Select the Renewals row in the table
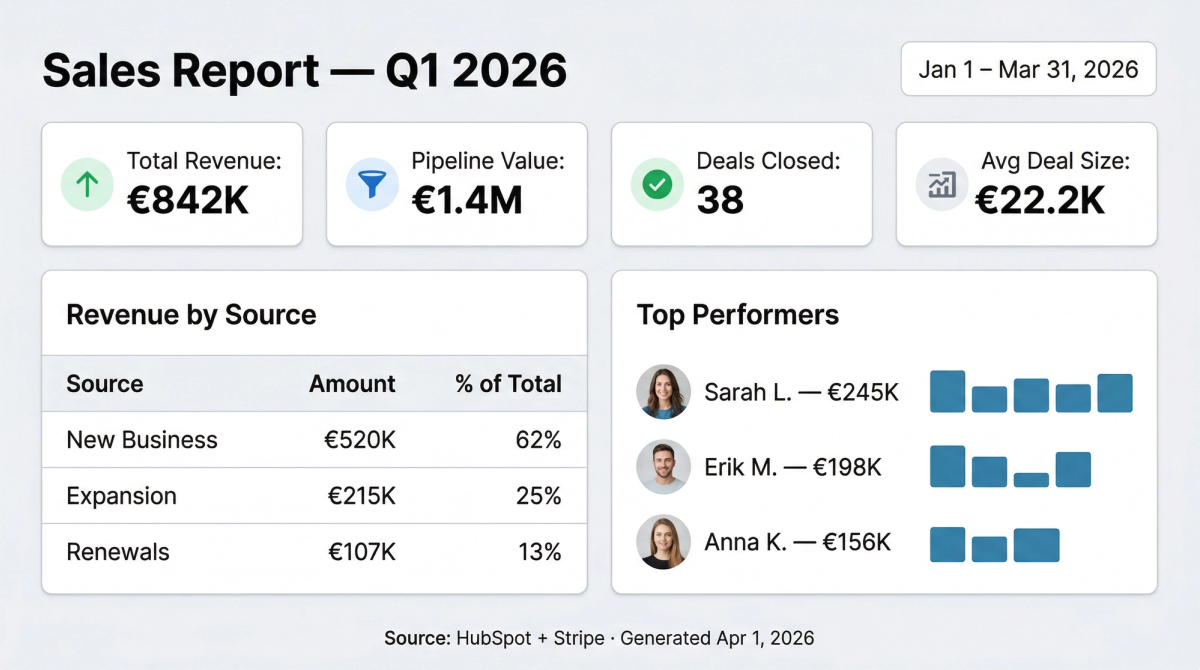 tap(314, 552)
